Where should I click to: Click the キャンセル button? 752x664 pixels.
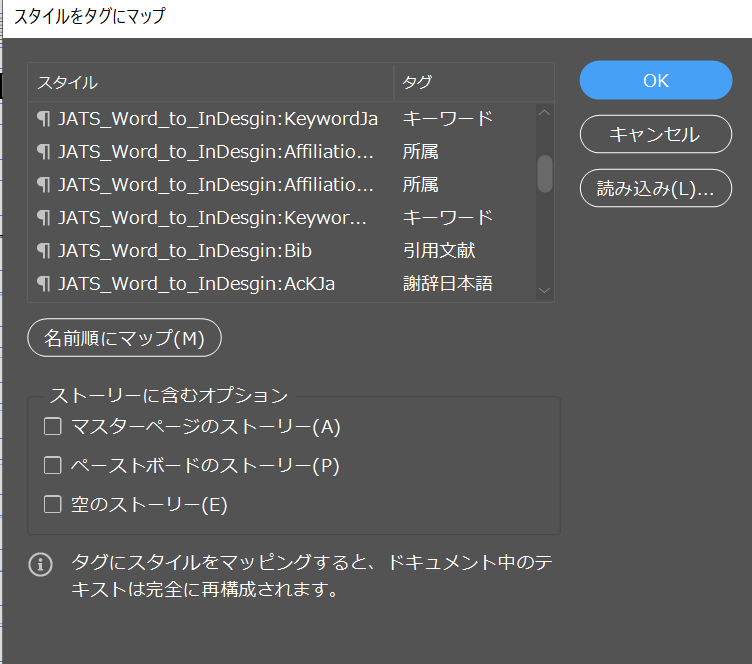click(656, 135)
